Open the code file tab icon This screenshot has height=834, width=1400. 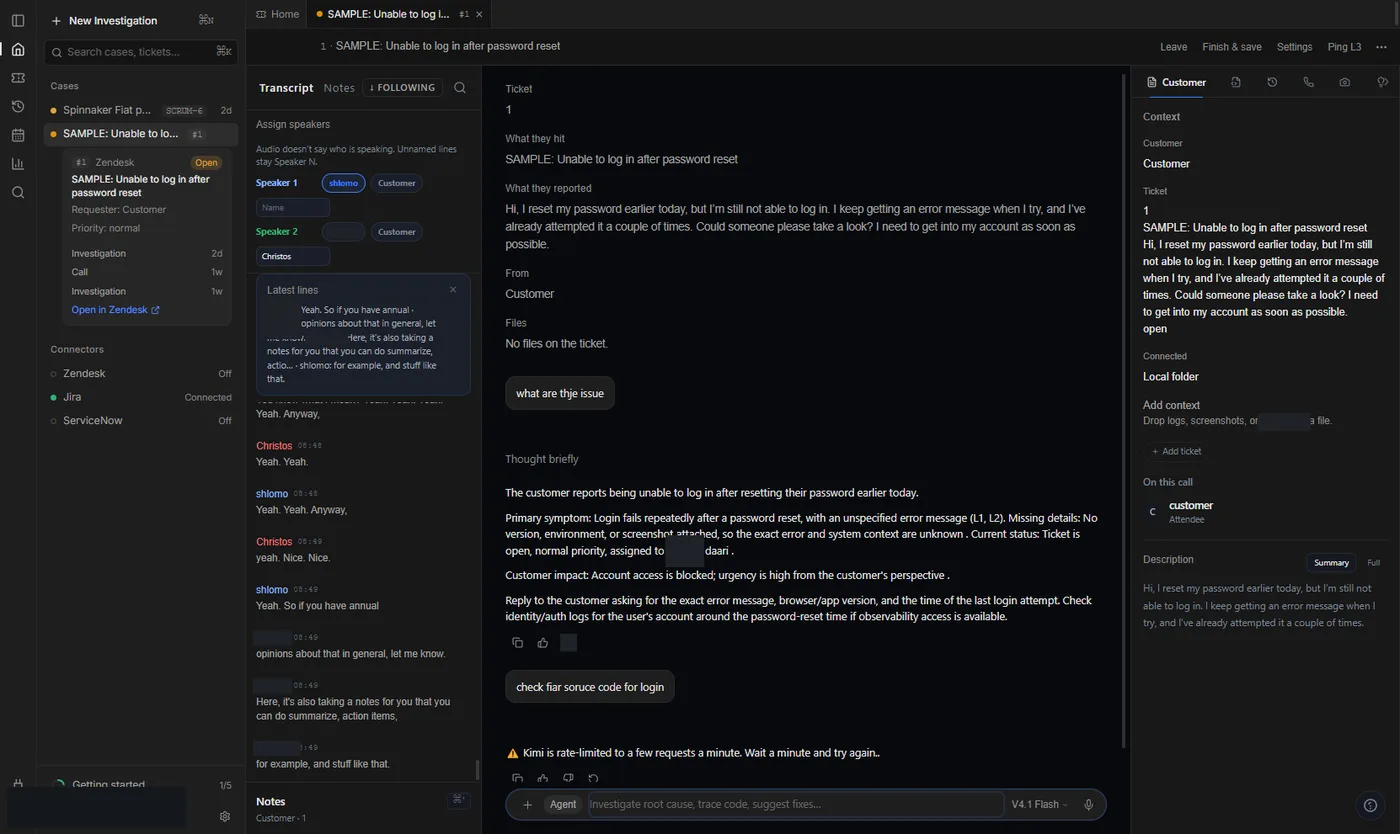pyautogui.click(x=1236, y=82)
